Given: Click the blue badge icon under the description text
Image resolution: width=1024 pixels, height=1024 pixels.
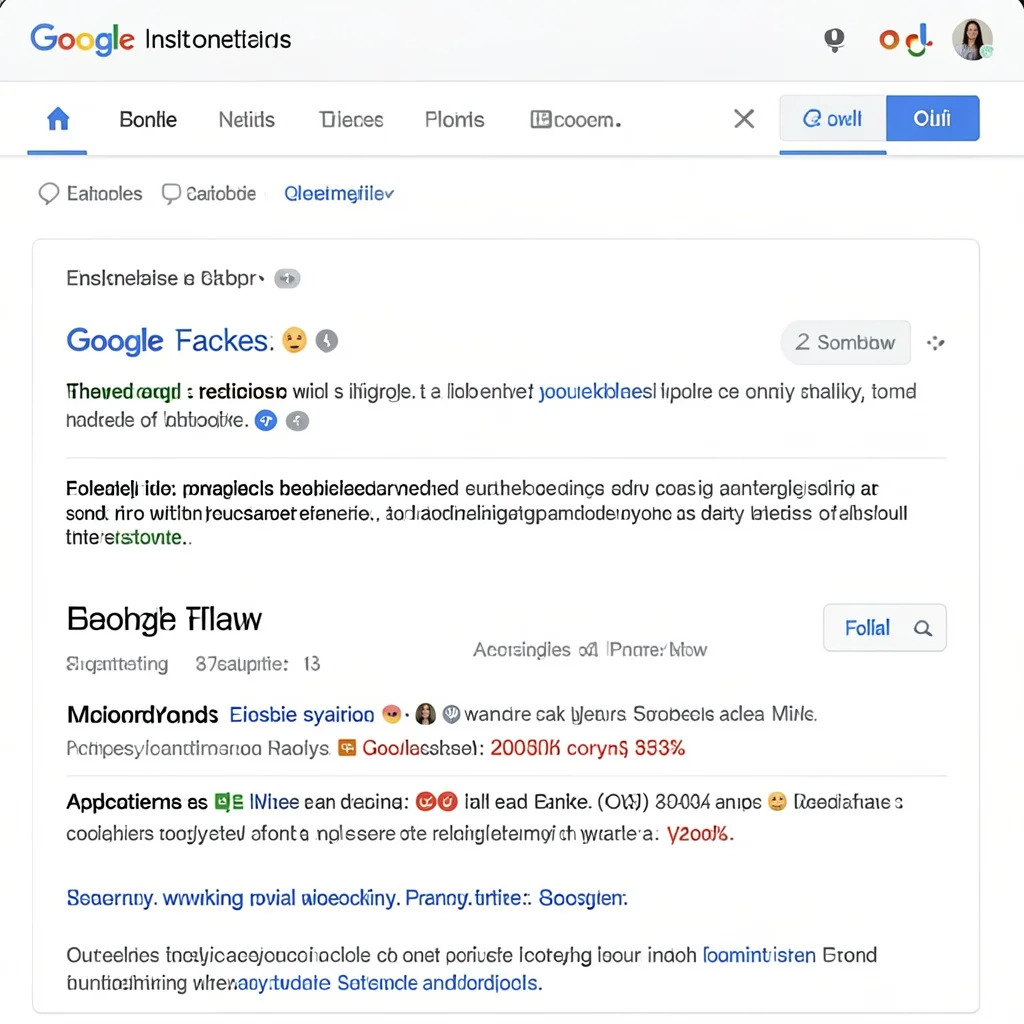Looking at the screenshot, I should point(265,421).
